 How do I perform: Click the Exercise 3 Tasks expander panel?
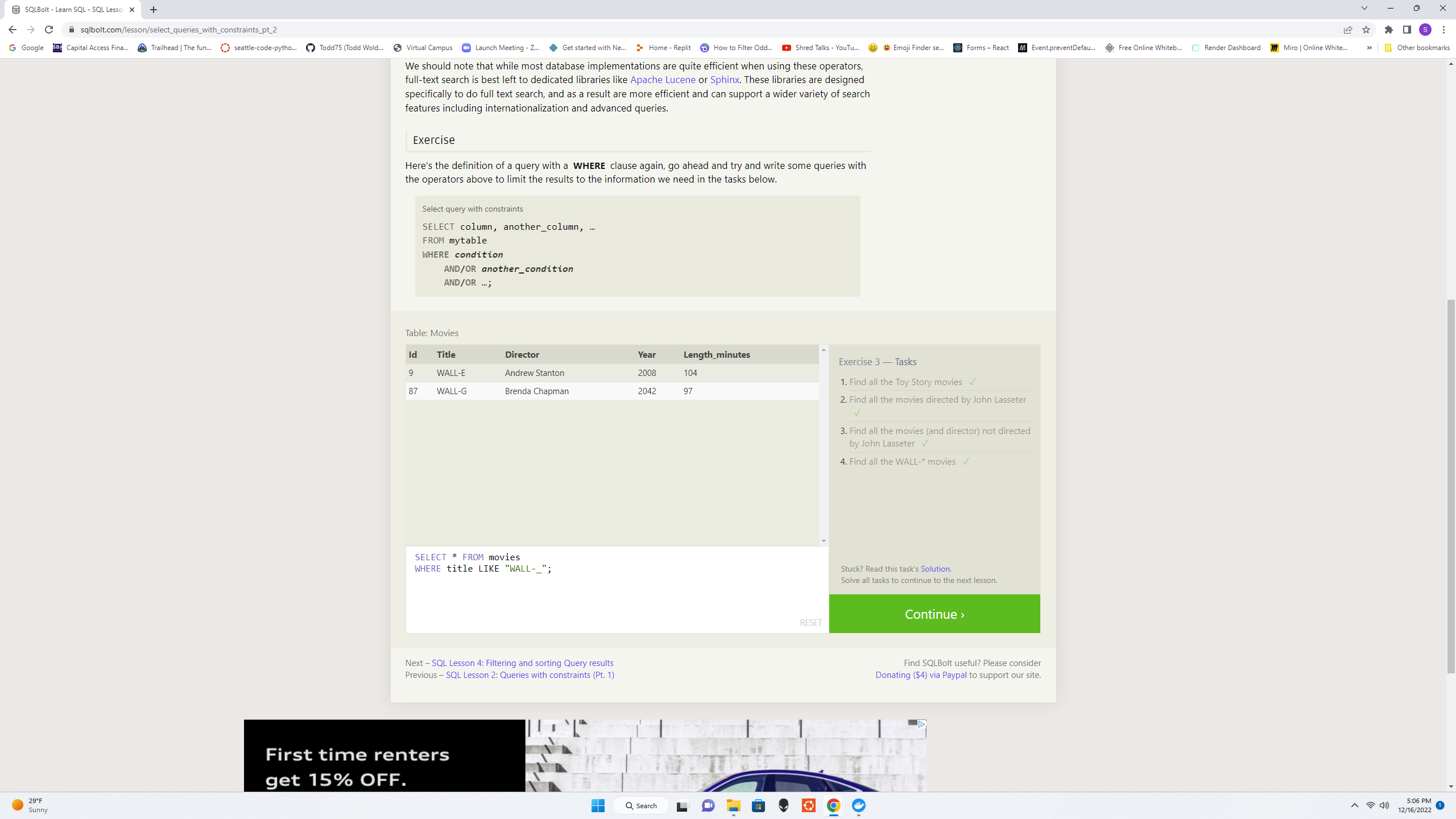[x=878, y=361]
